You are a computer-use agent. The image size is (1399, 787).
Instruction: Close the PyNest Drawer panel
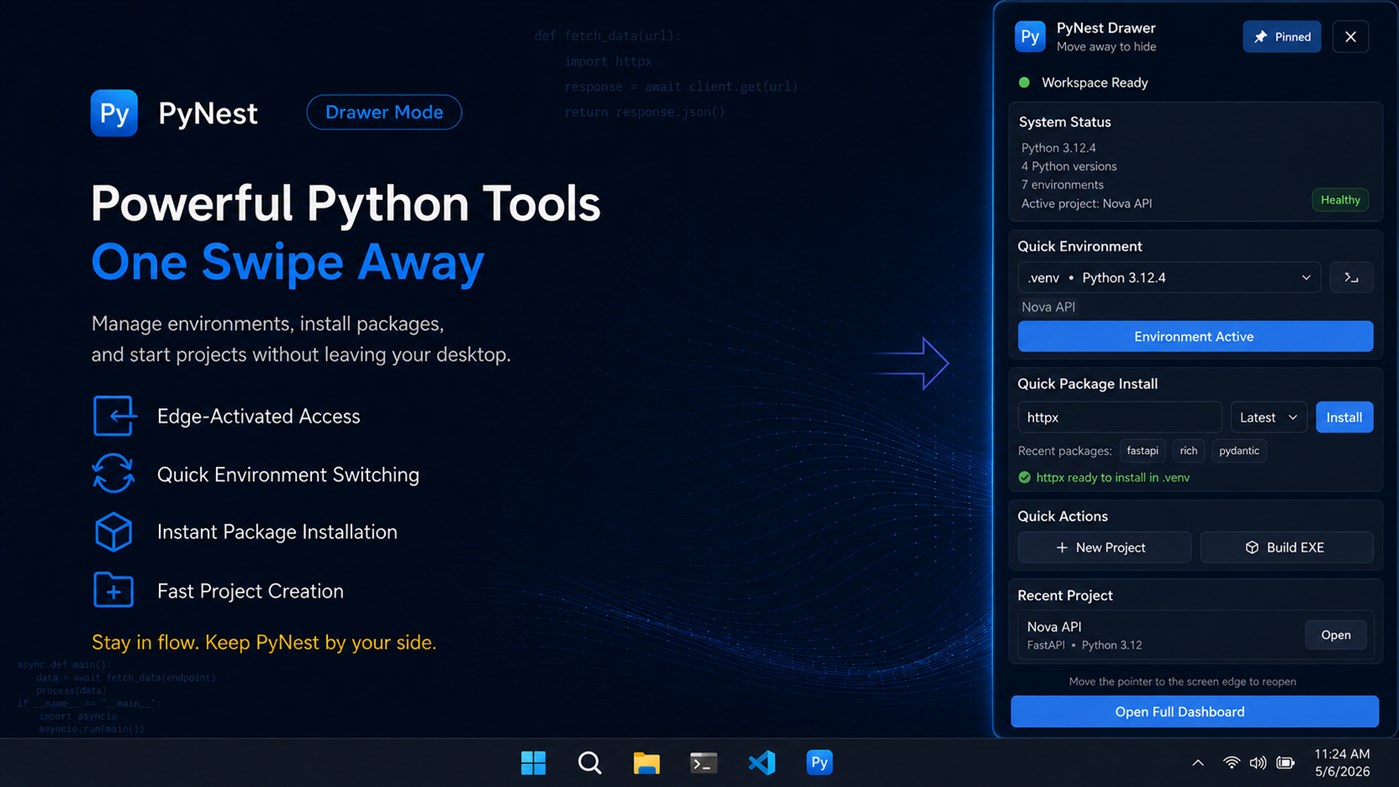1350,37
